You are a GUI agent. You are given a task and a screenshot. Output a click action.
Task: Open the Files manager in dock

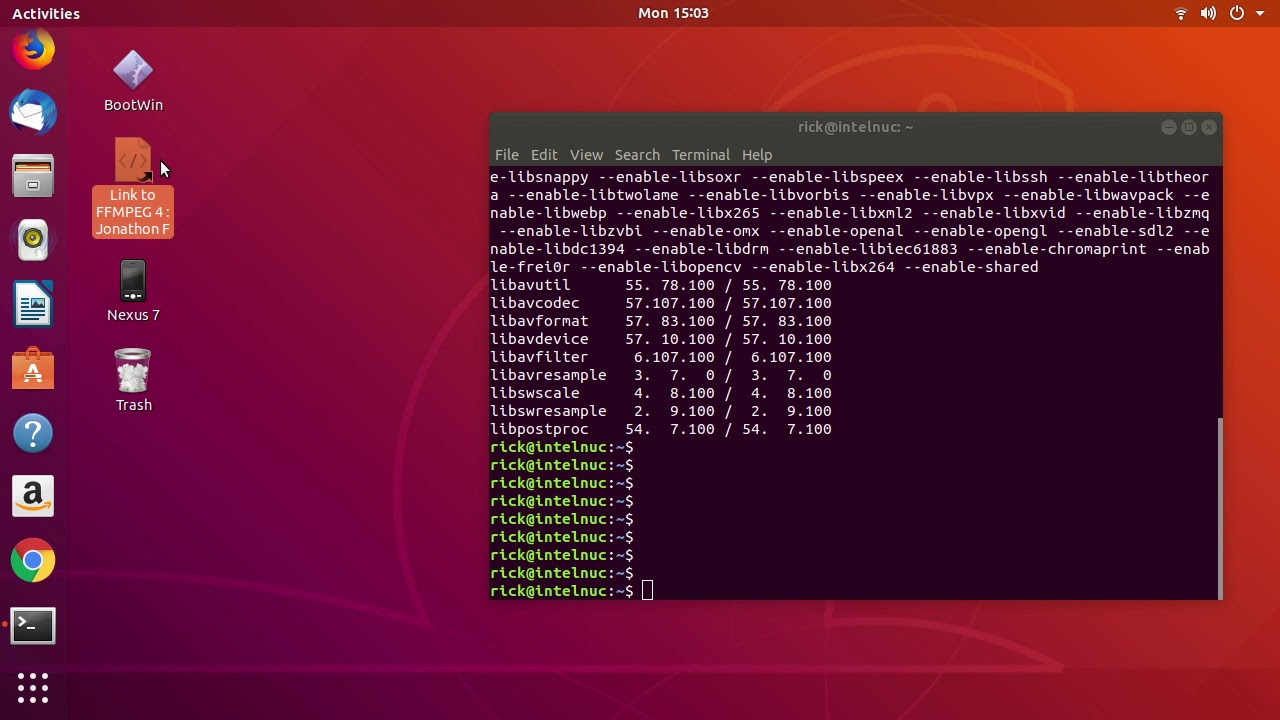(33, 175)
